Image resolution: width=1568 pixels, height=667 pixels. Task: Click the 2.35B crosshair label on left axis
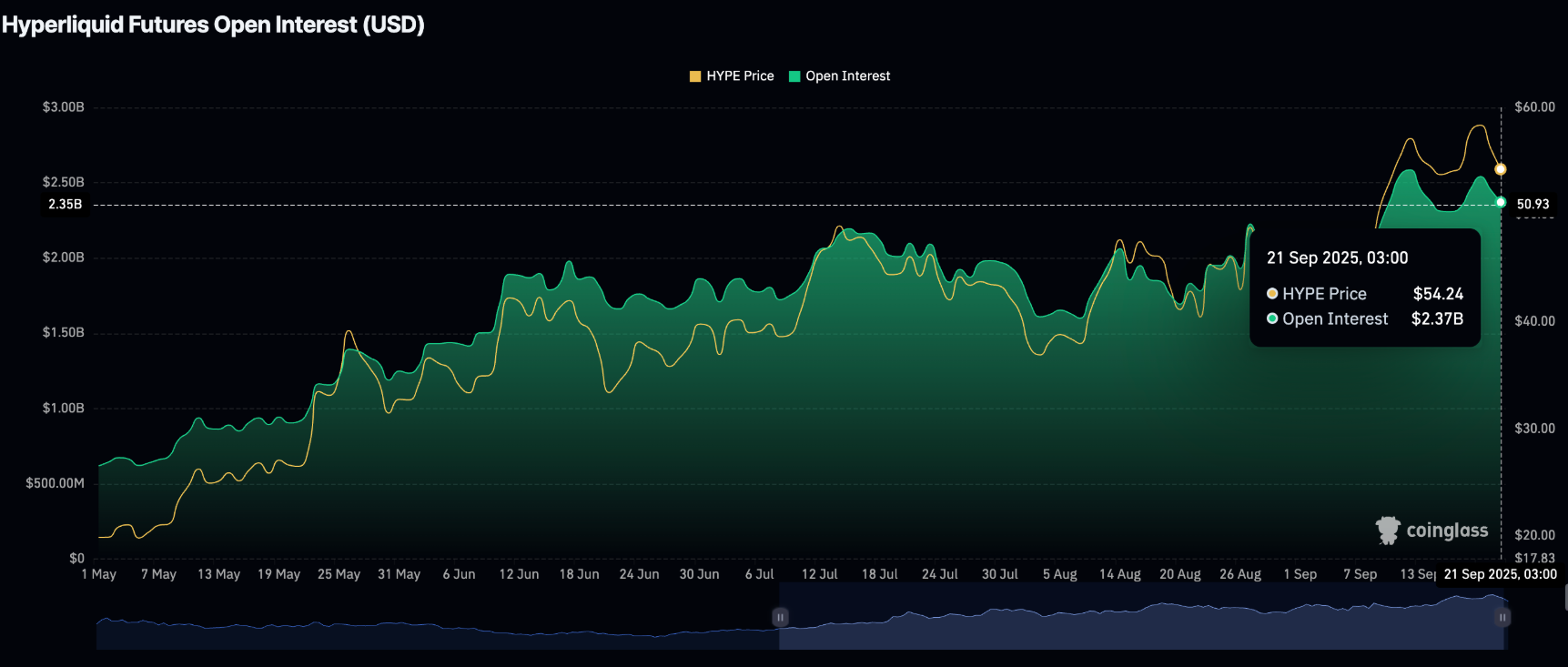coord(65,205)
